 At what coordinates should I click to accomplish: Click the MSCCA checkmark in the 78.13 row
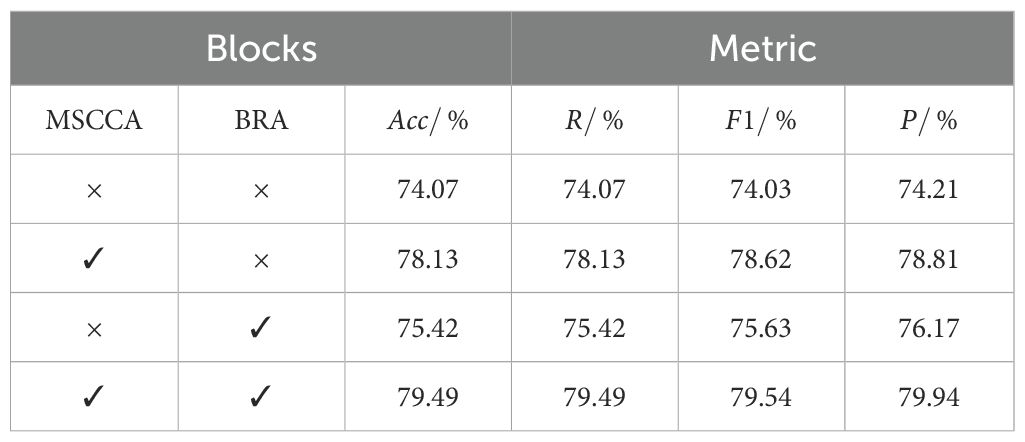(x=94, y=260)
